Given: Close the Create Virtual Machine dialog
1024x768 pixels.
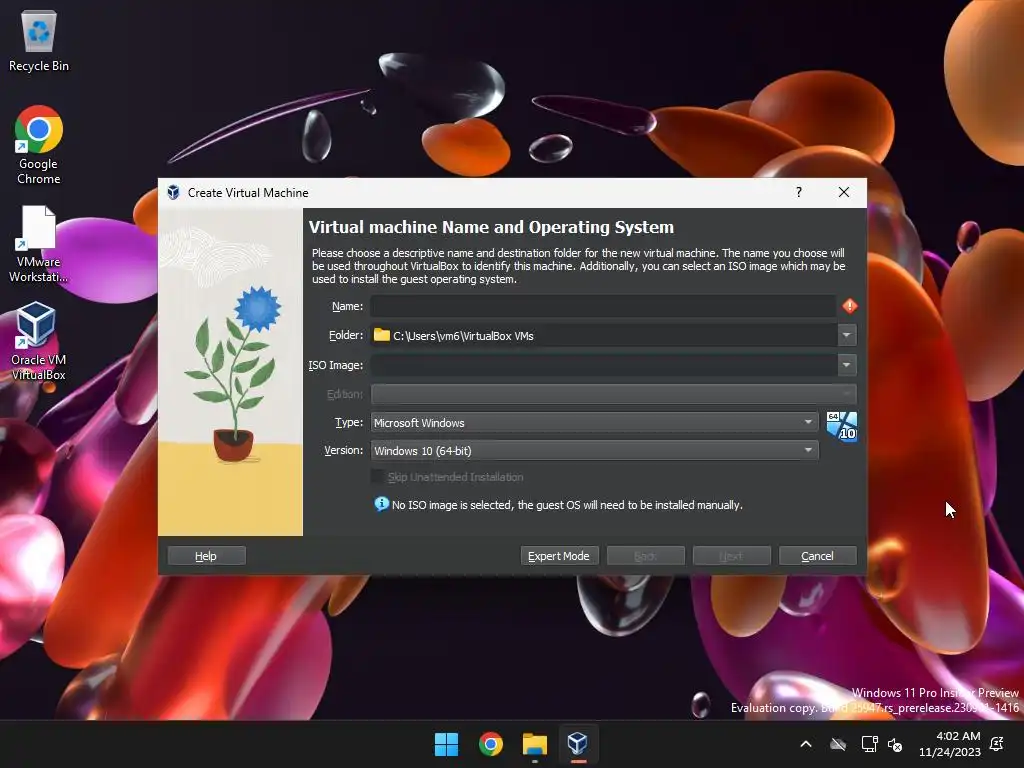Looking at the screenshot, I should 844,192.
